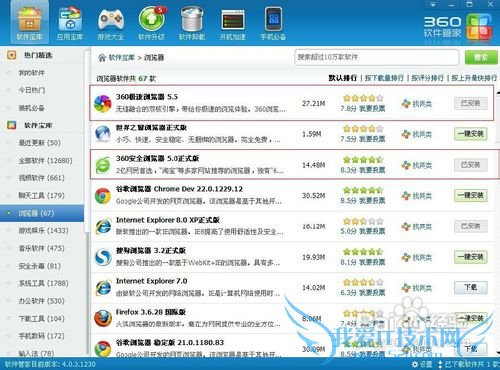500x370 pixels.
Task: Click Internet Explorer 8.0 icon
Action: coord(103,227)
